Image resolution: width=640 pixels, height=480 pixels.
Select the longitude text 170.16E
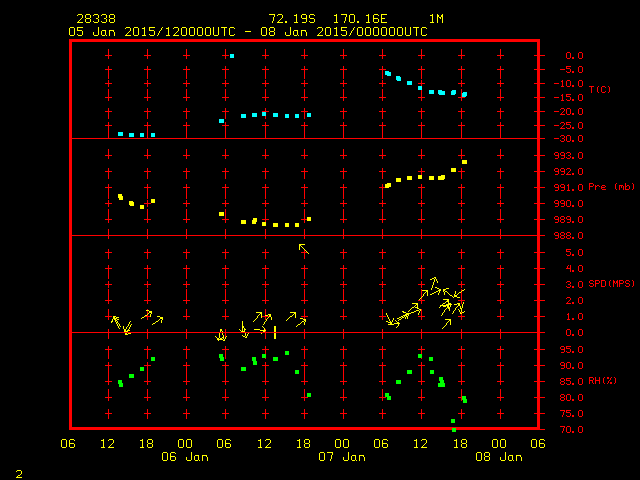coord(360,19)
